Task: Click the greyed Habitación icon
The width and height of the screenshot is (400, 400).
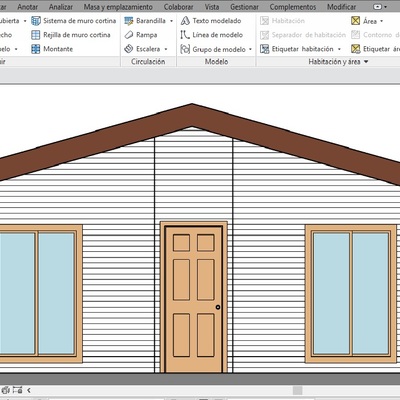Action: [x=264, y=21]
